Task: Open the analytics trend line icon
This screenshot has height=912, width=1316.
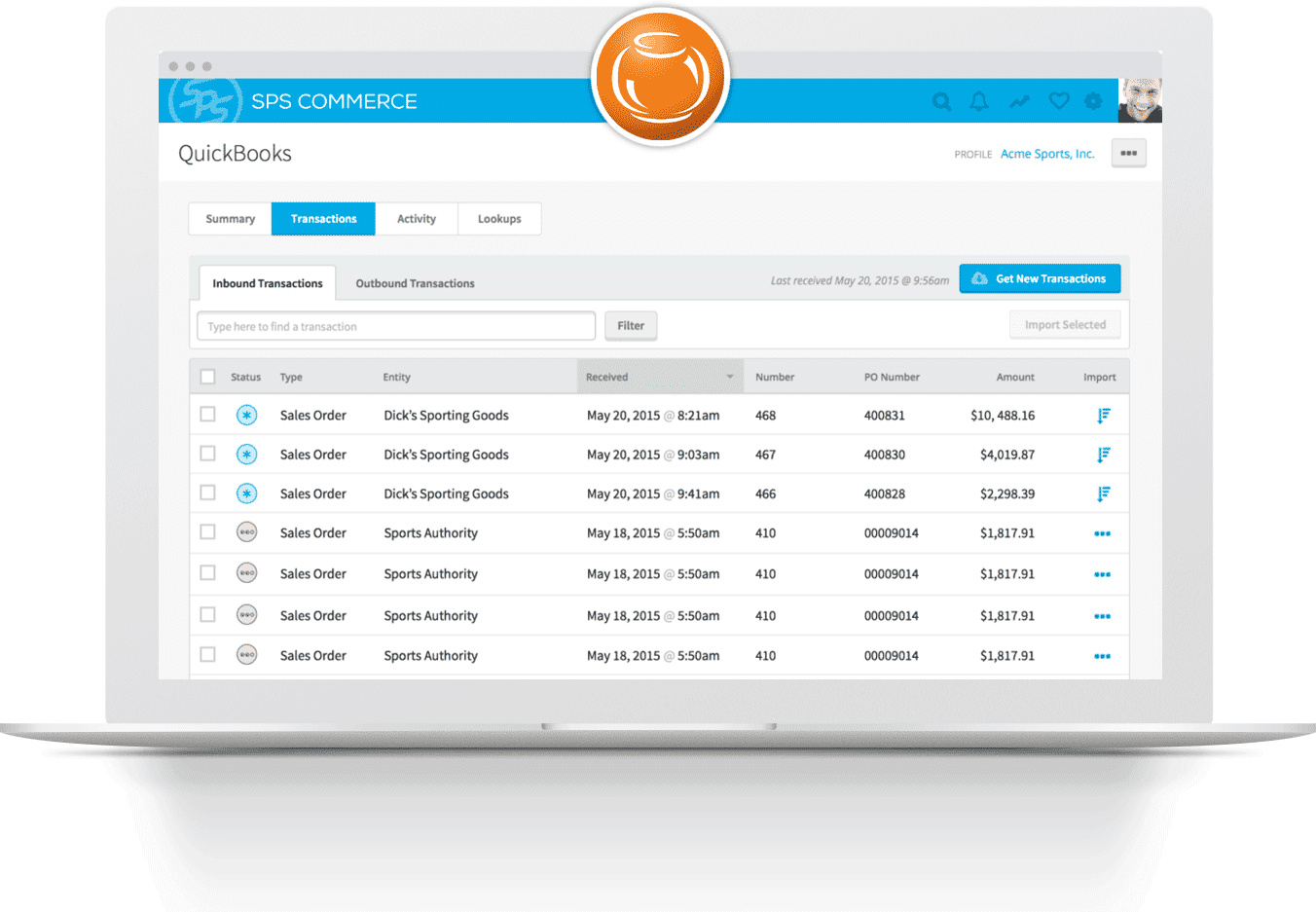Action: (1019, 101)
